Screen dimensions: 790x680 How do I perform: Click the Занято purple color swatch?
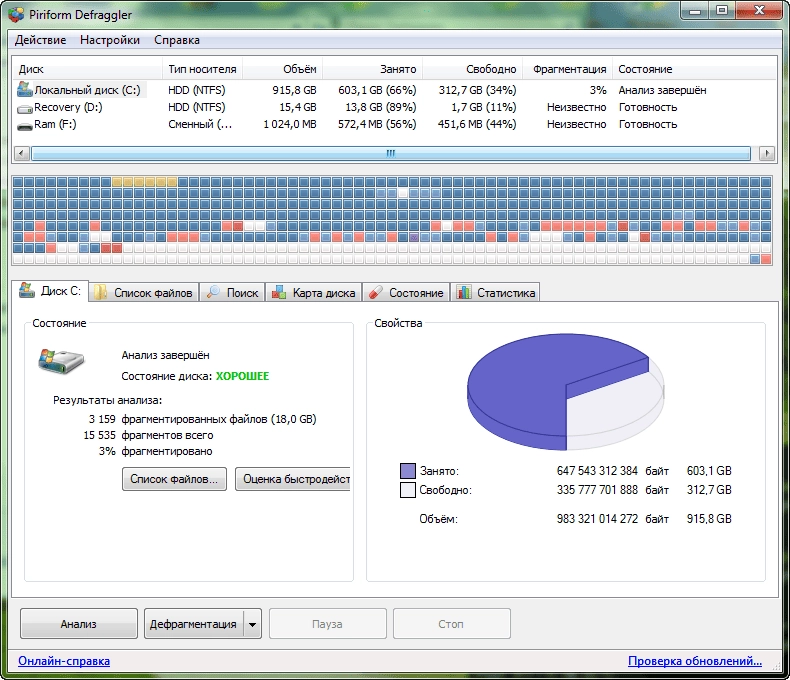[408, 471]
